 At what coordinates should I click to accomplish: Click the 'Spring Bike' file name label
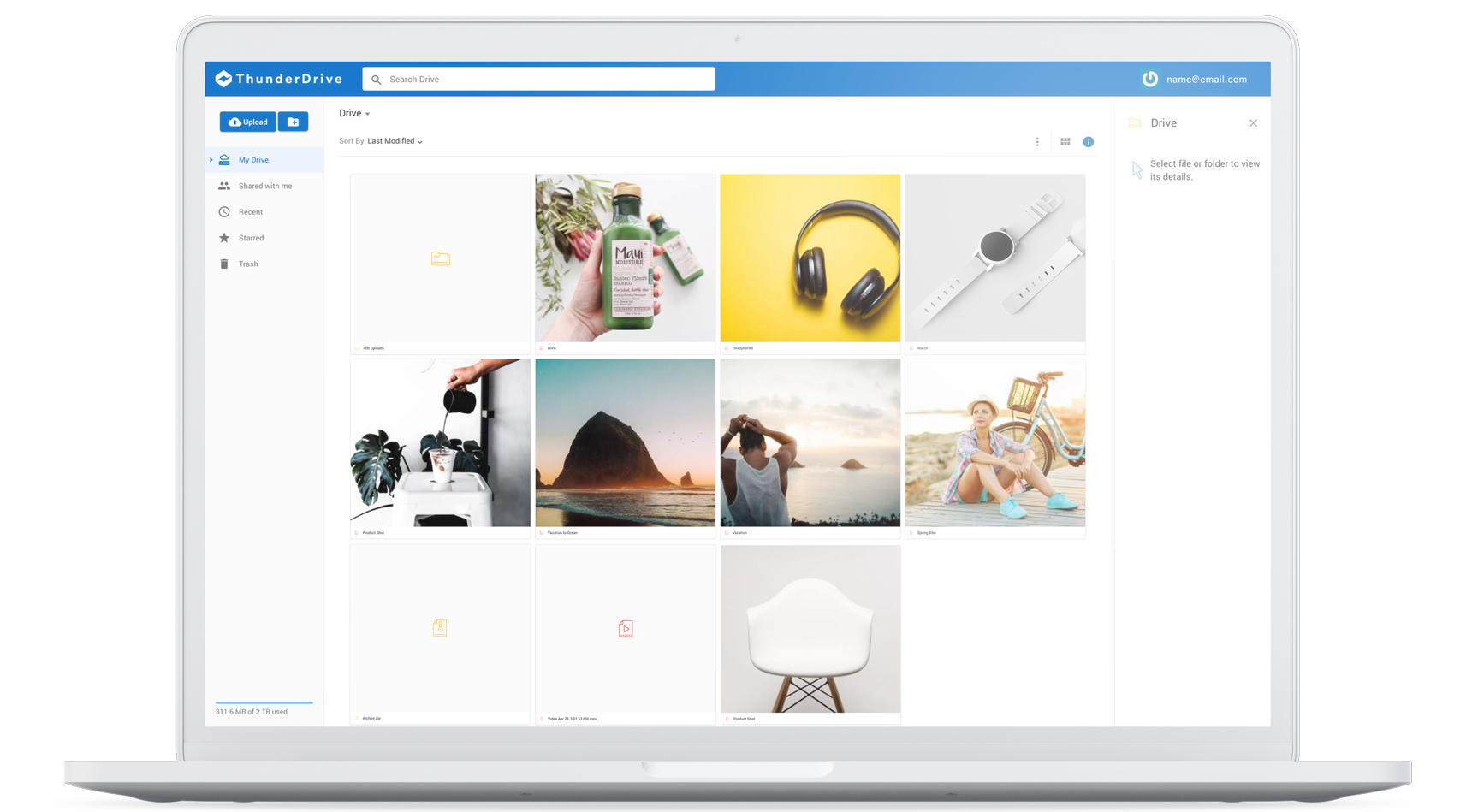927,533
